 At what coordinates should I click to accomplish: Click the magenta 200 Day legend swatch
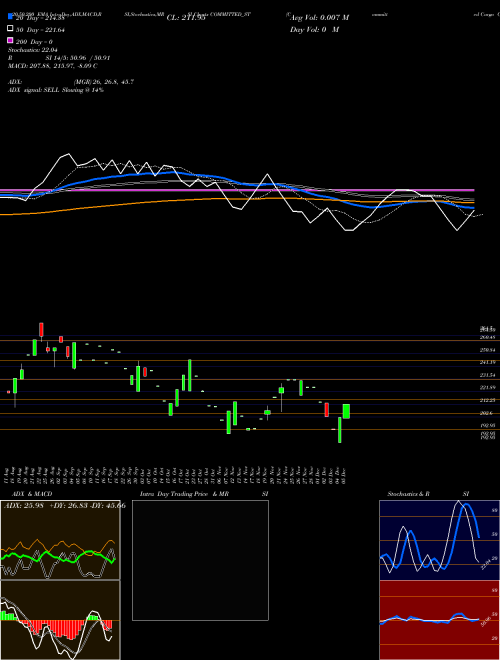tap(10, 40)
